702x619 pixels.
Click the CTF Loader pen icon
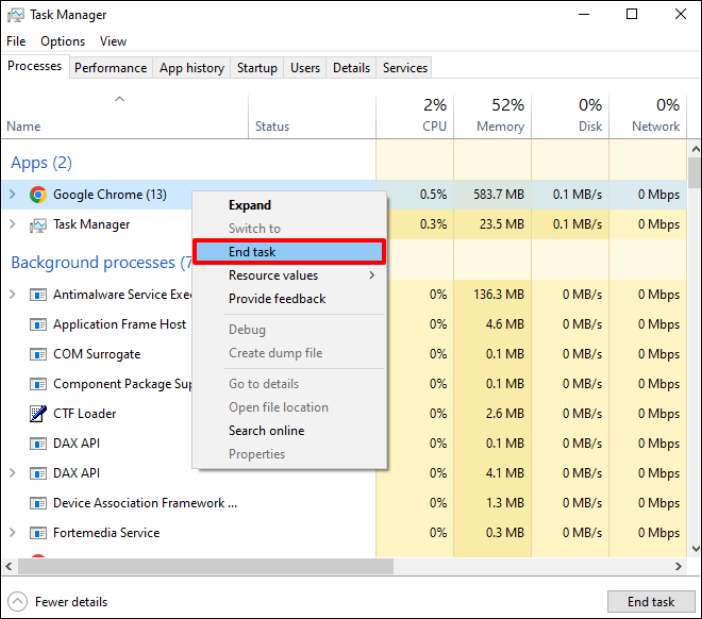pyautogui.click(x=38, y=414)
